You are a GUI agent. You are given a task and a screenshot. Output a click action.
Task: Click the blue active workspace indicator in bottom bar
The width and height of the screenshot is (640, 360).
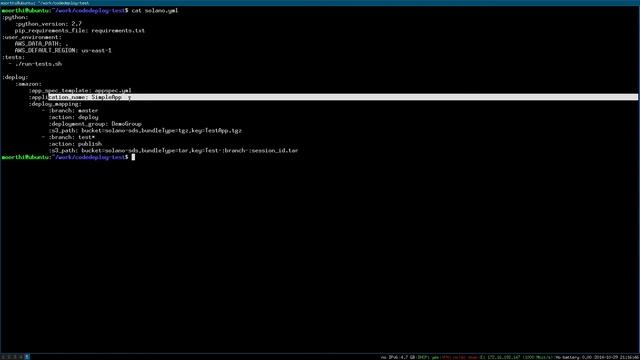pos(27,357)
